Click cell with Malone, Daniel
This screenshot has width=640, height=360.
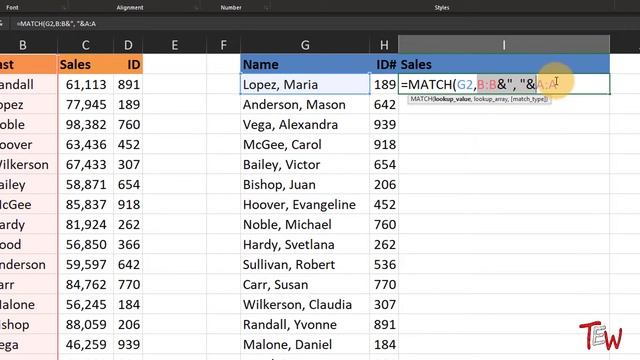(x=305, y=344)
